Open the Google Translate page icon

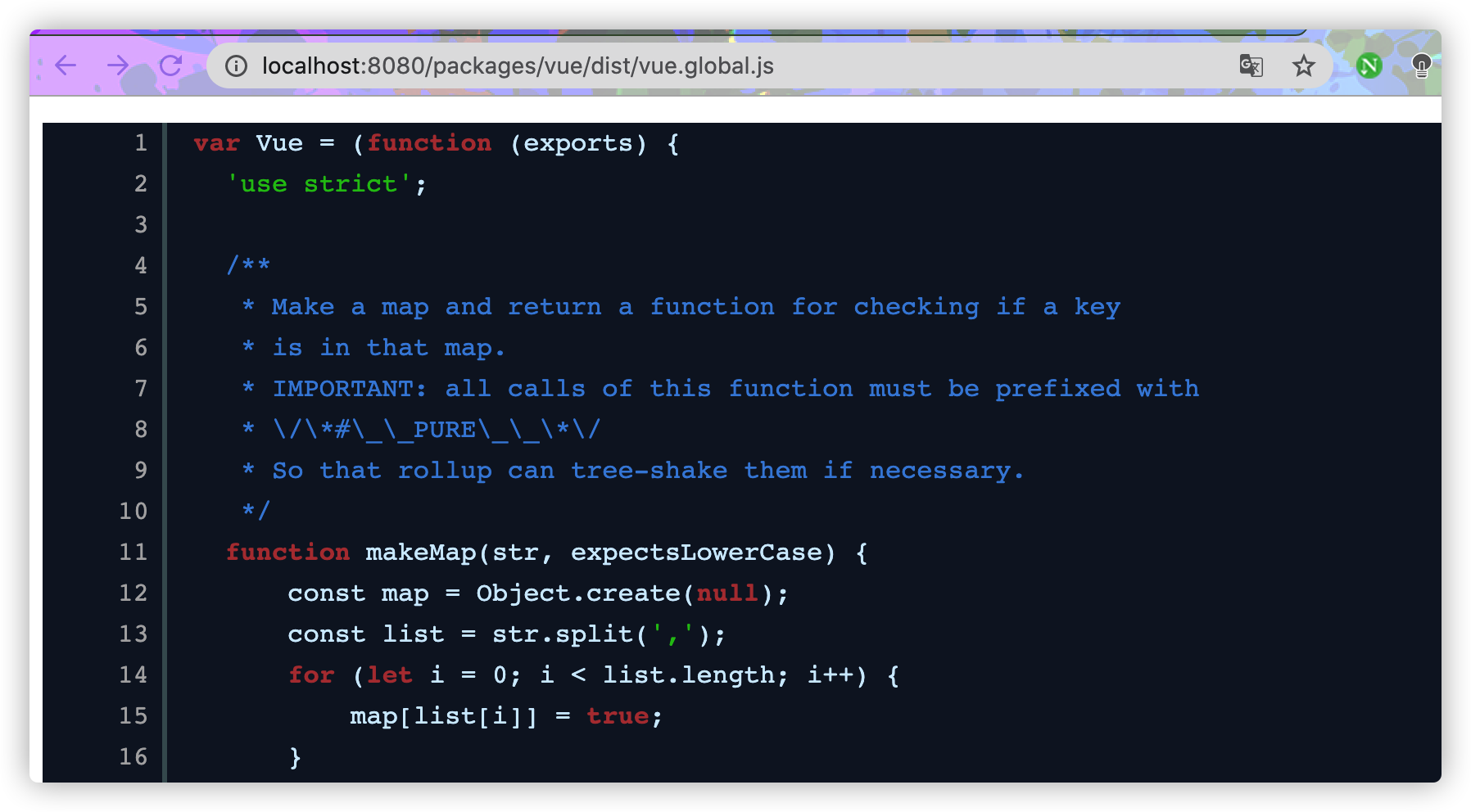point(1251,65)
